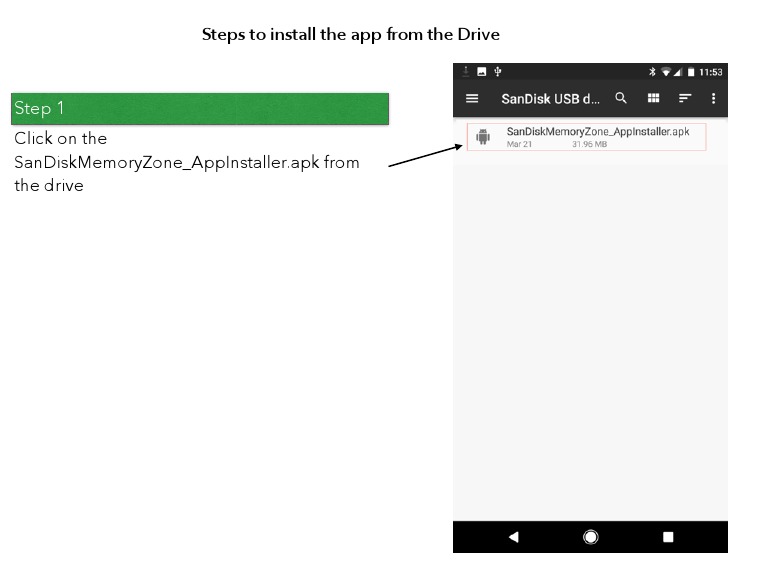The image size is (768, 576).
Task: Tap the Android back navigation button
Action: [513, 537]
